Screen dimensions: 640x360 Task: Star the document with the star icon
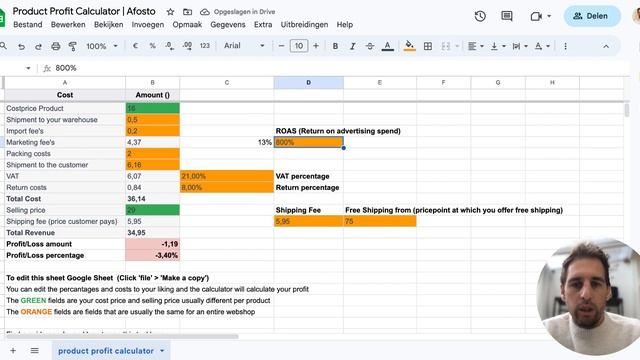(x=171, y=12)
